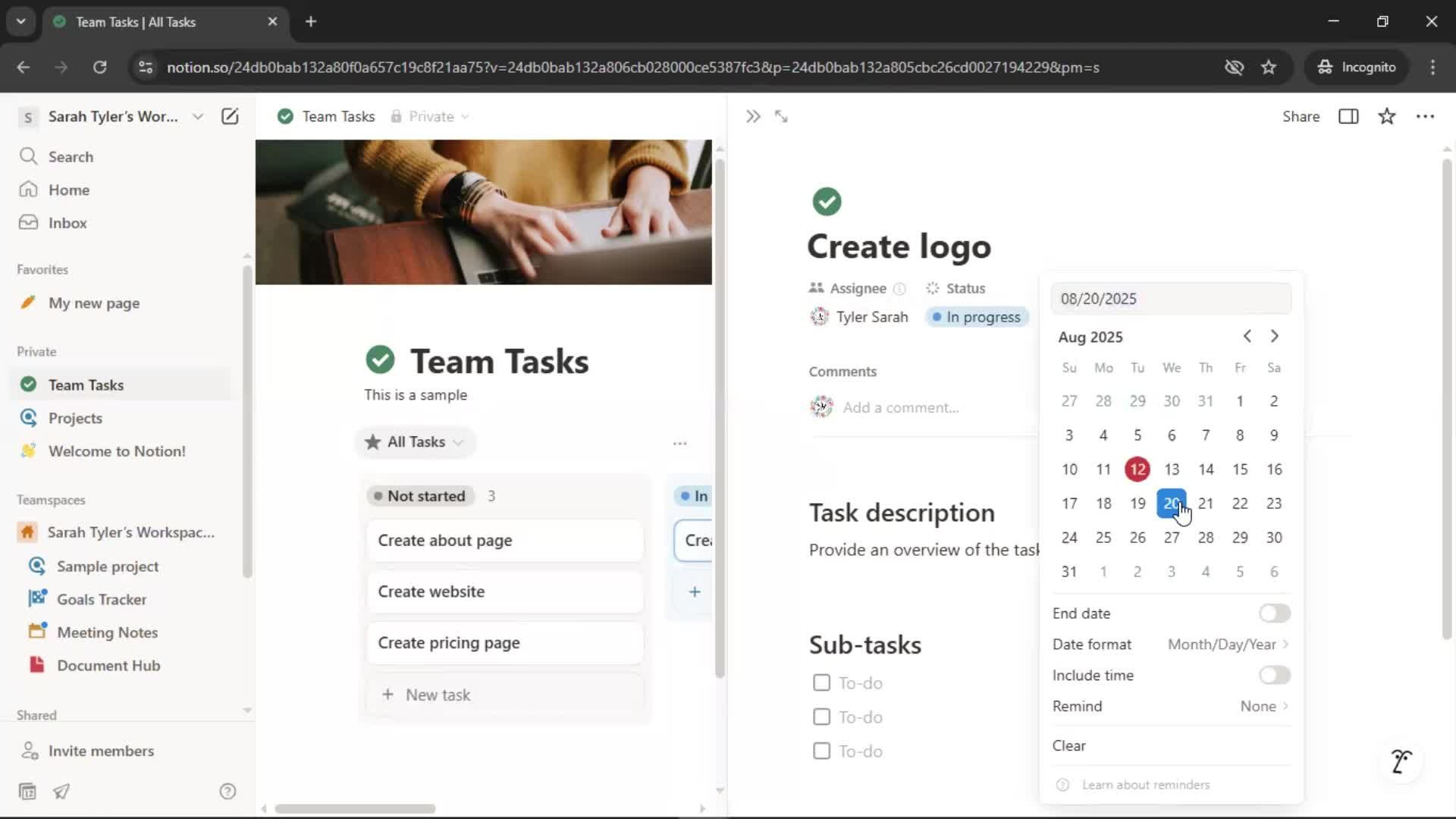Toggle the End date switch
The height and width of the screenshot is (819, 1456).
tap(1274, 613)
